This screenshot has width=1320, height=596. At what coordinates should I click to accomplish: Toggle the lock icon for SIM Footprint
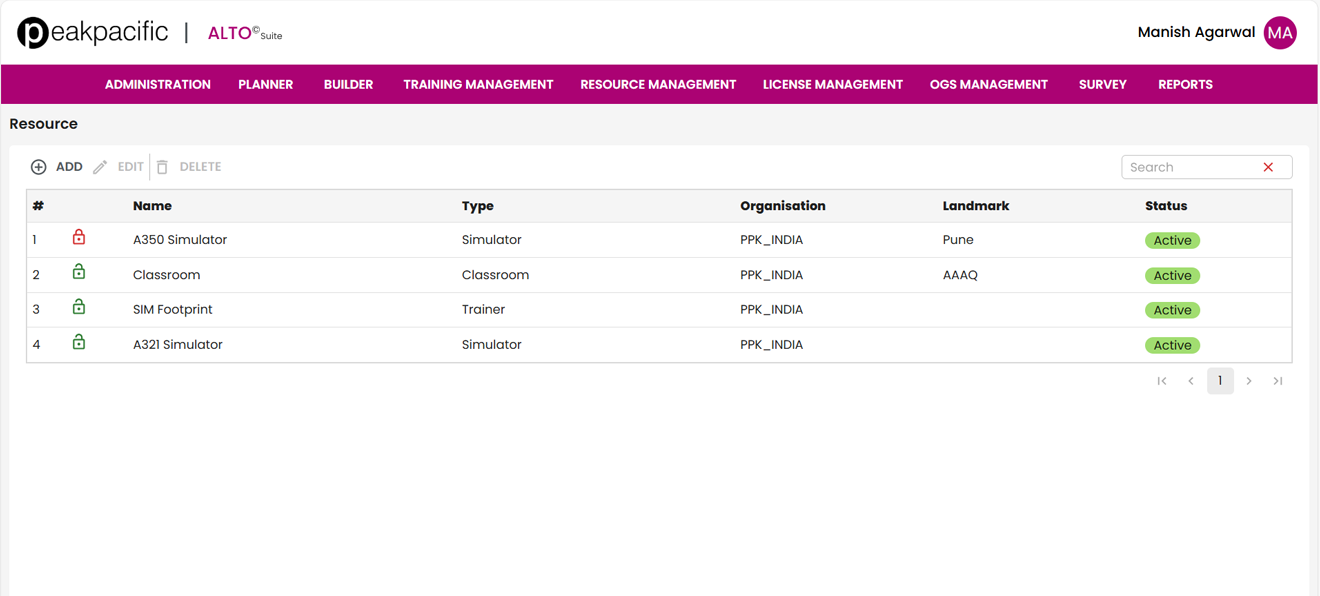pos(79,308)
